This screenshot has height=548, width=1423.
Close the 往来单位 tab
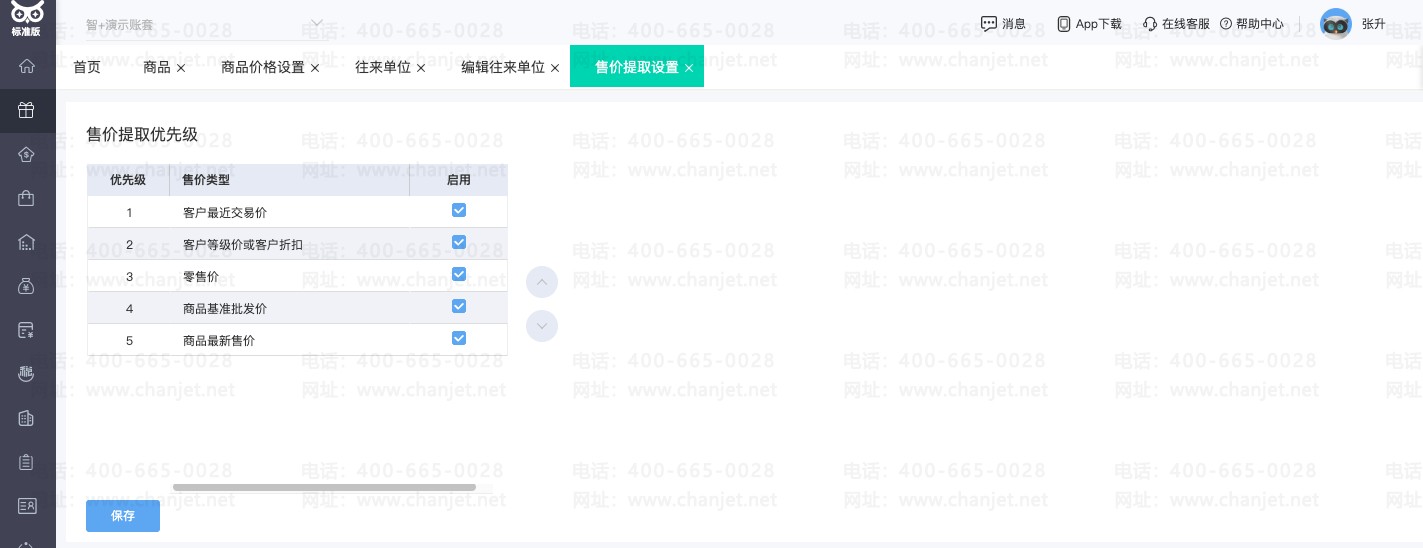tap(421, 68)
